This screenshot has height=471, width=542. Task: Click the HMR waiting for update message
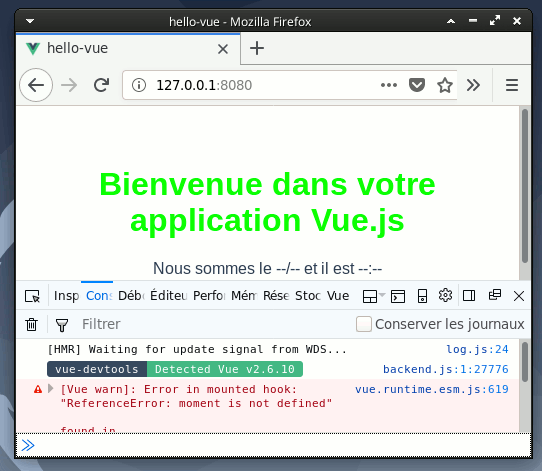[197, 349]
